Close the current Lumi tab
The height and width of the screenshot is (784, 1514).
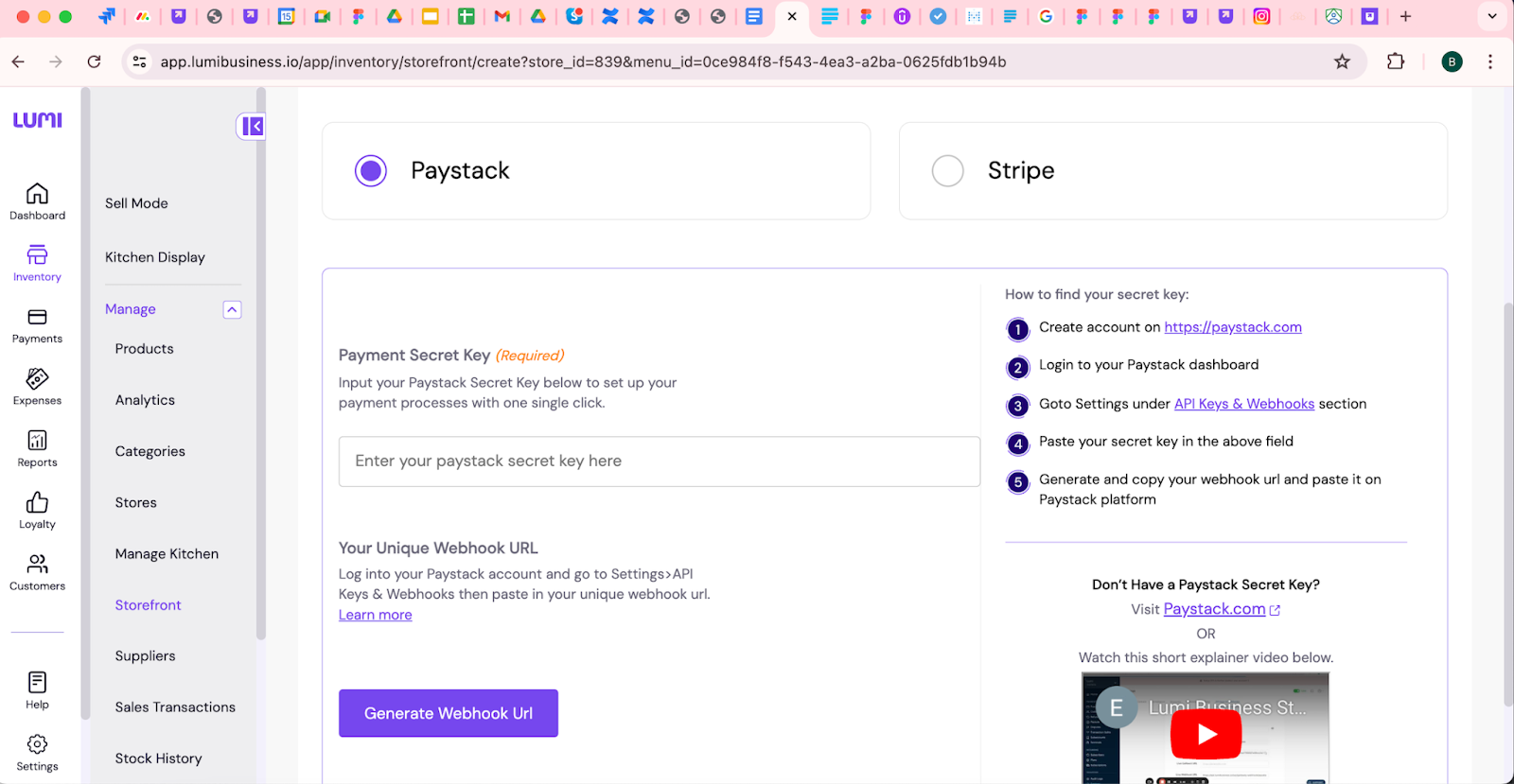[x=792, y=16]
